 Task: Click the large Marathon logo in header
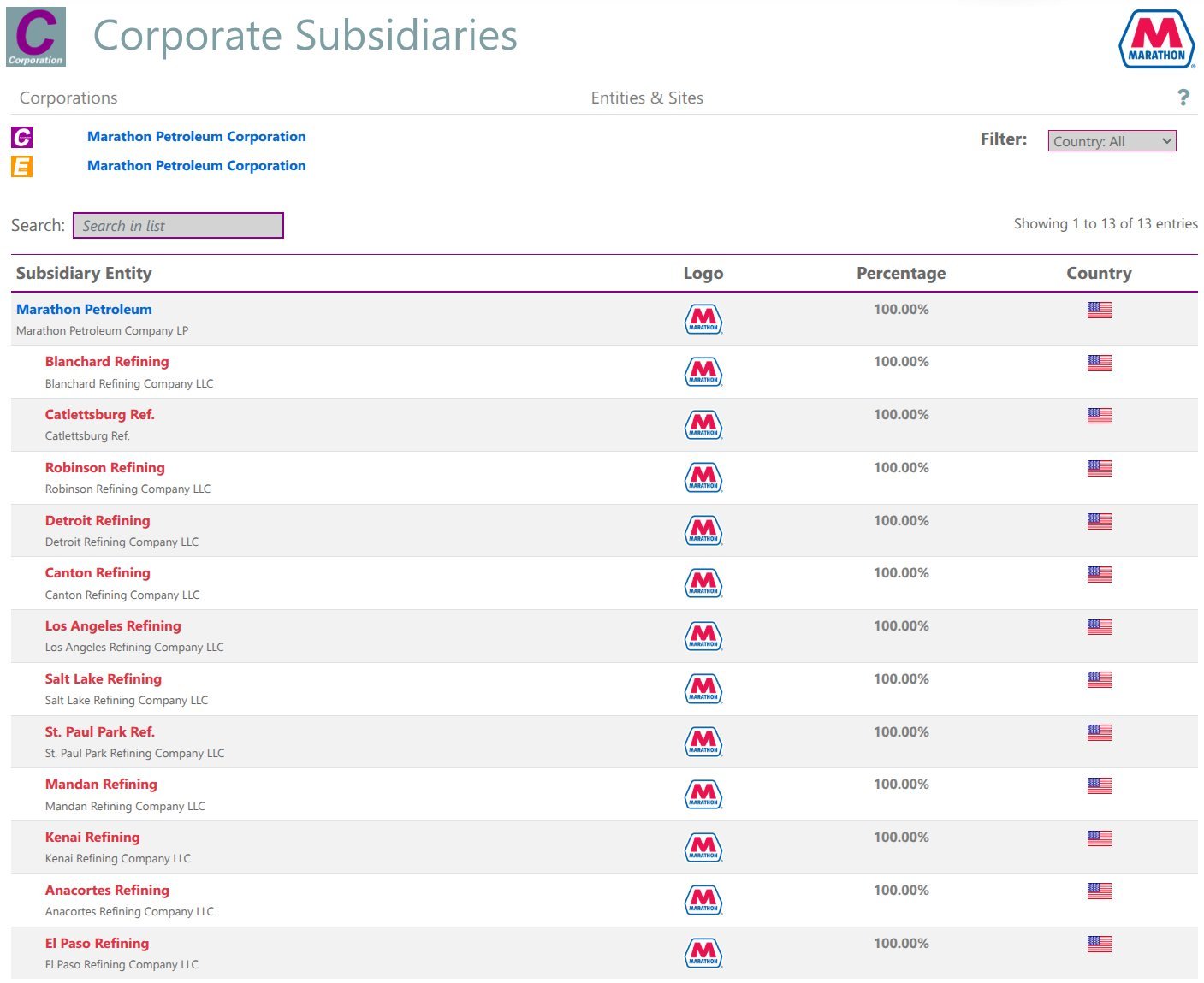1156,39
